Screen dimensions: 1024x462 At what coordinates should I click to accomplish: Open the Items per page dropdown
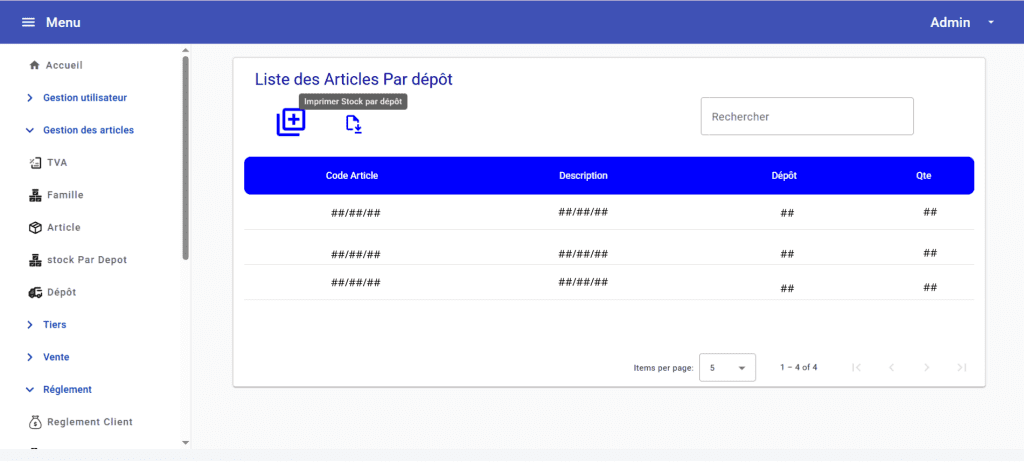coord(727,367)
